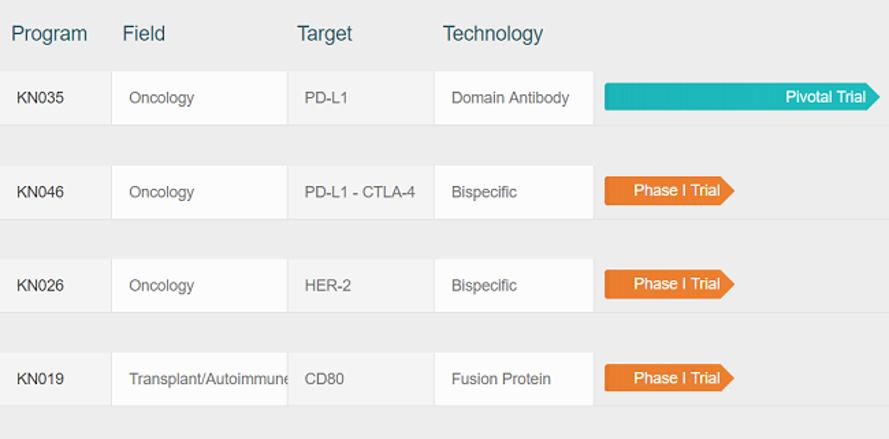889x439 pixels.
Task: Click the Program column header
Action: coord(49,33)
